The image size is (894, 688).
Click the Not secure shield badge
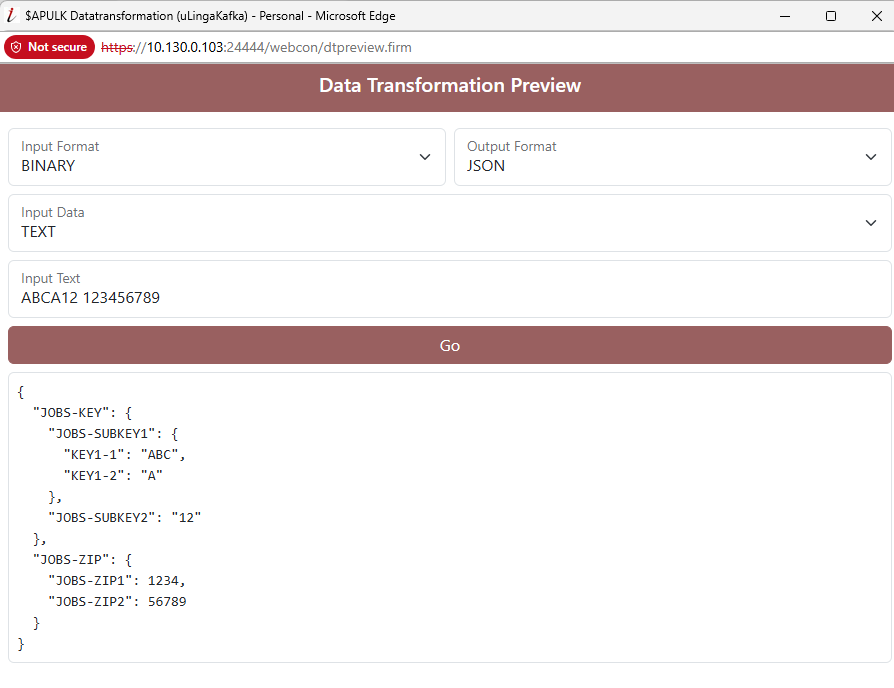(x=49, y=46)
